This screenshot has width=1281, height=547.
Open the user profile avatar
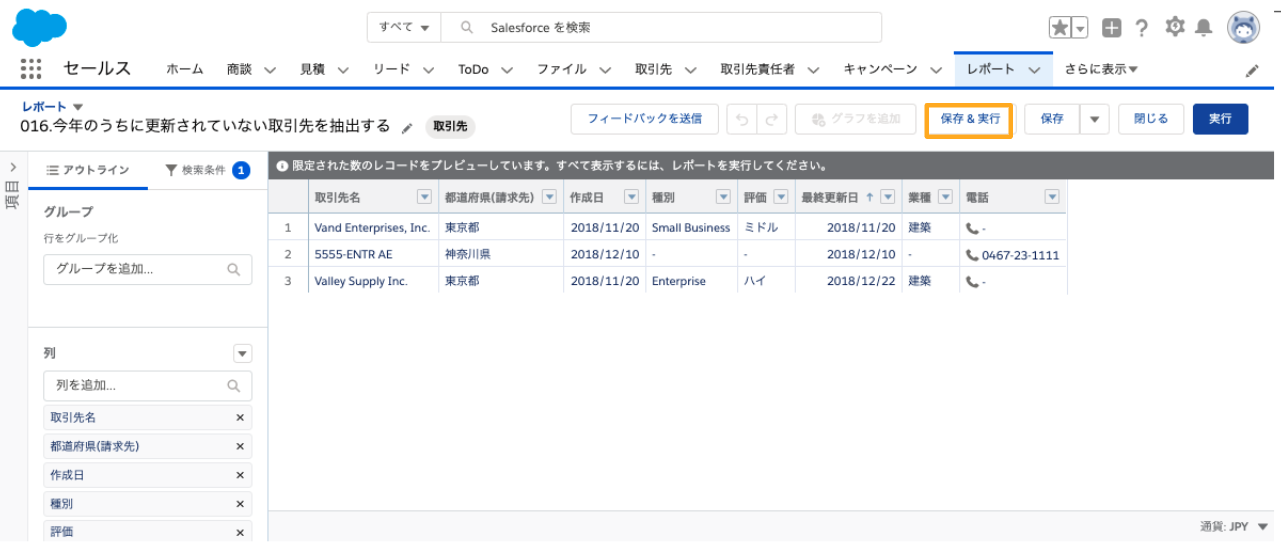(1243, 28)
